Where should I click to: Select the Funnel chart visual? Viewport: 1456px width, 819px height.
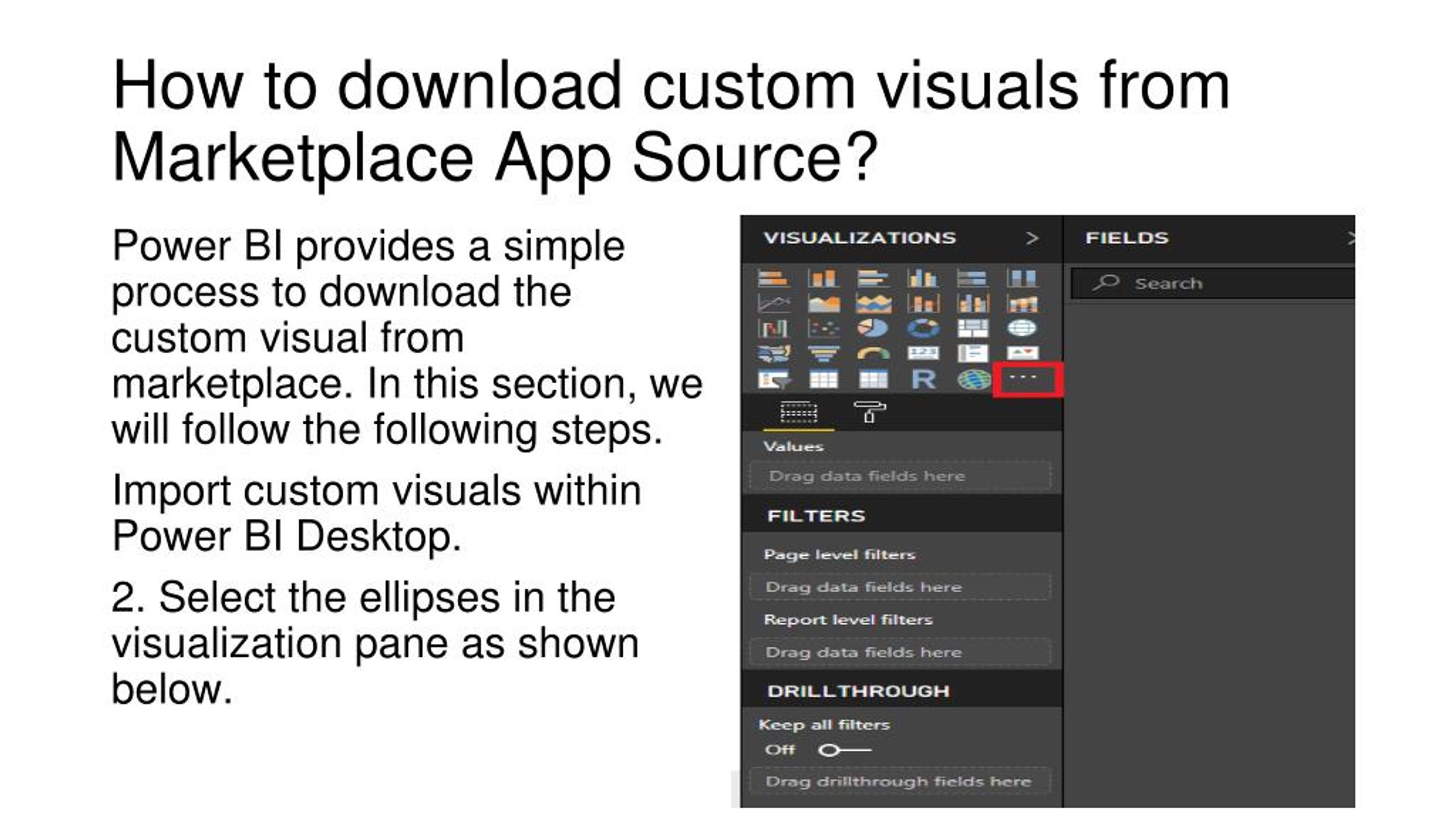[x=823, y=353]
